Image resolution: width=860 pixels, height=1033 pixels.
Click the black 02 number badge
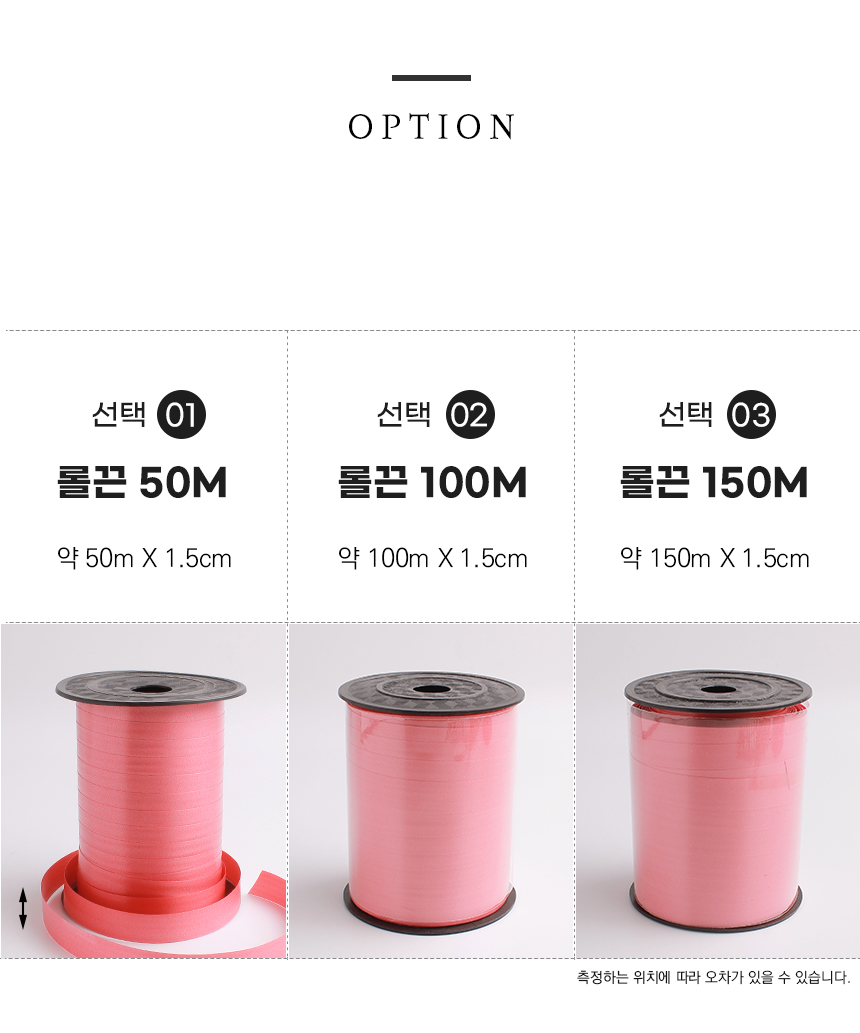(x=470, y=415)
